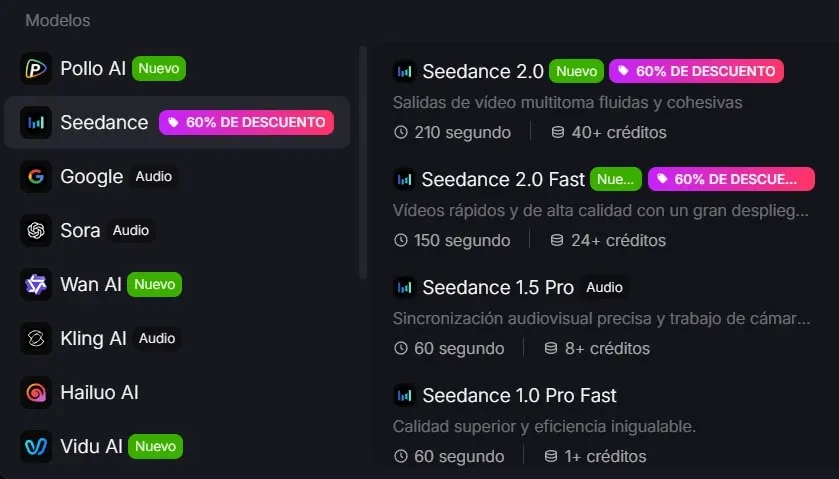
Task: Click clock icon in Seedance 1.0 Pro Fast row
Action: pos(401,457)
